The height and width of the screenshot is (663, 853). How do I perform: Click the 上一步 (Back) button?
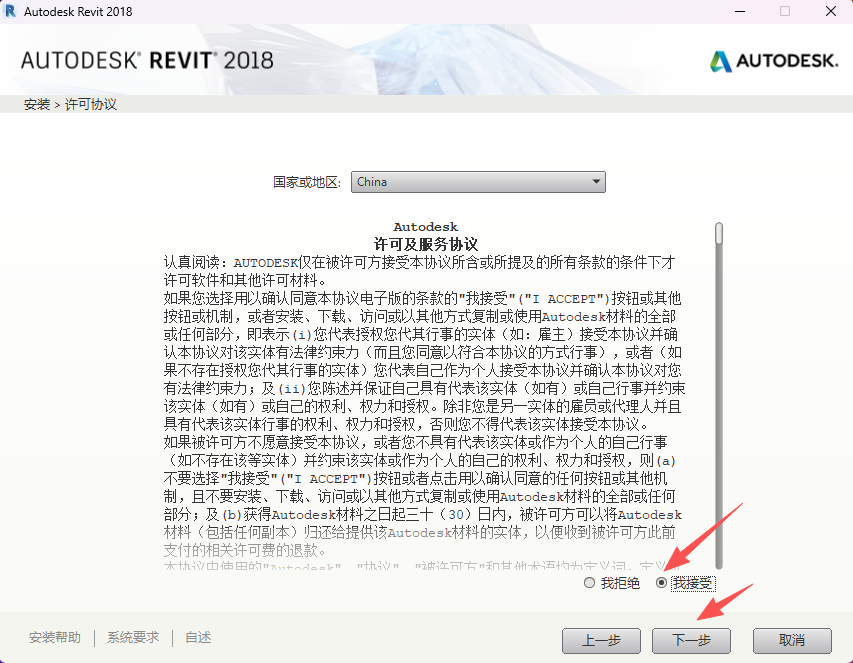[x=601, y=640]
